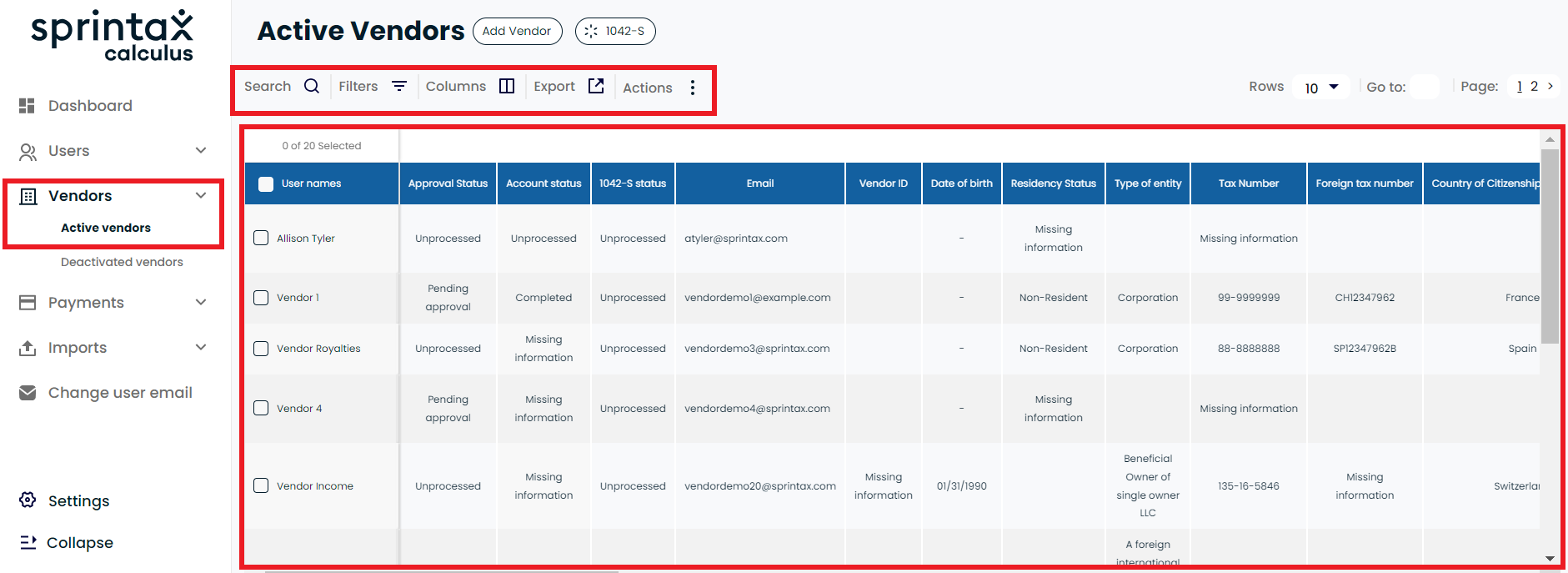Expand the Imports menu chevron
This screenshot has height=573, width=1568.
click(201, 348)
